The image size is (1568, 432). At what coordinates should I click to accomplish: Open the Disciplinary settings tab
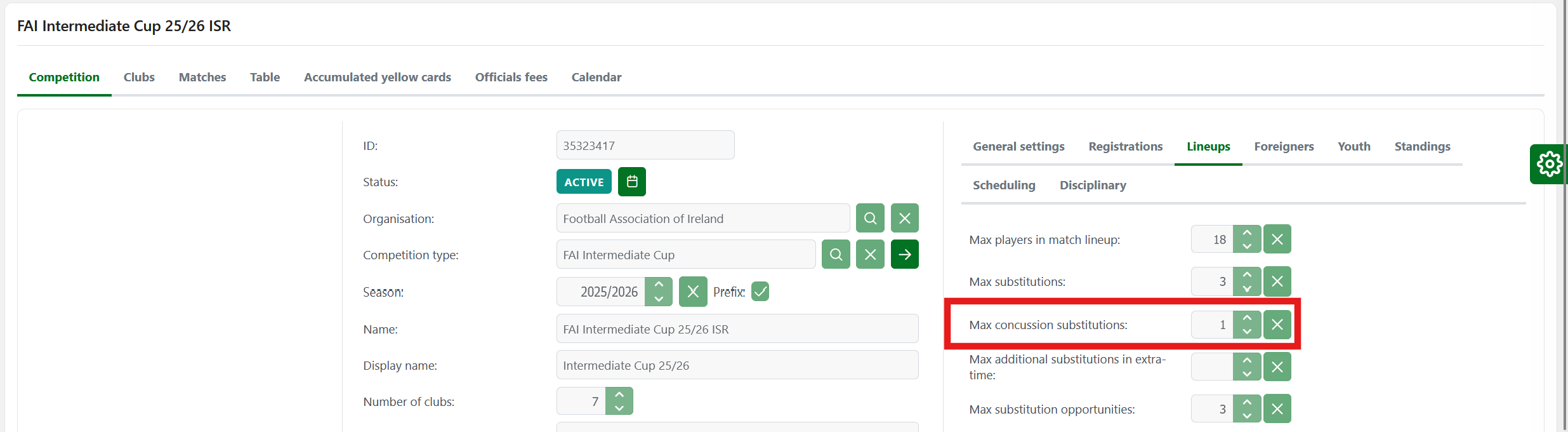(x=1092, y=185)
